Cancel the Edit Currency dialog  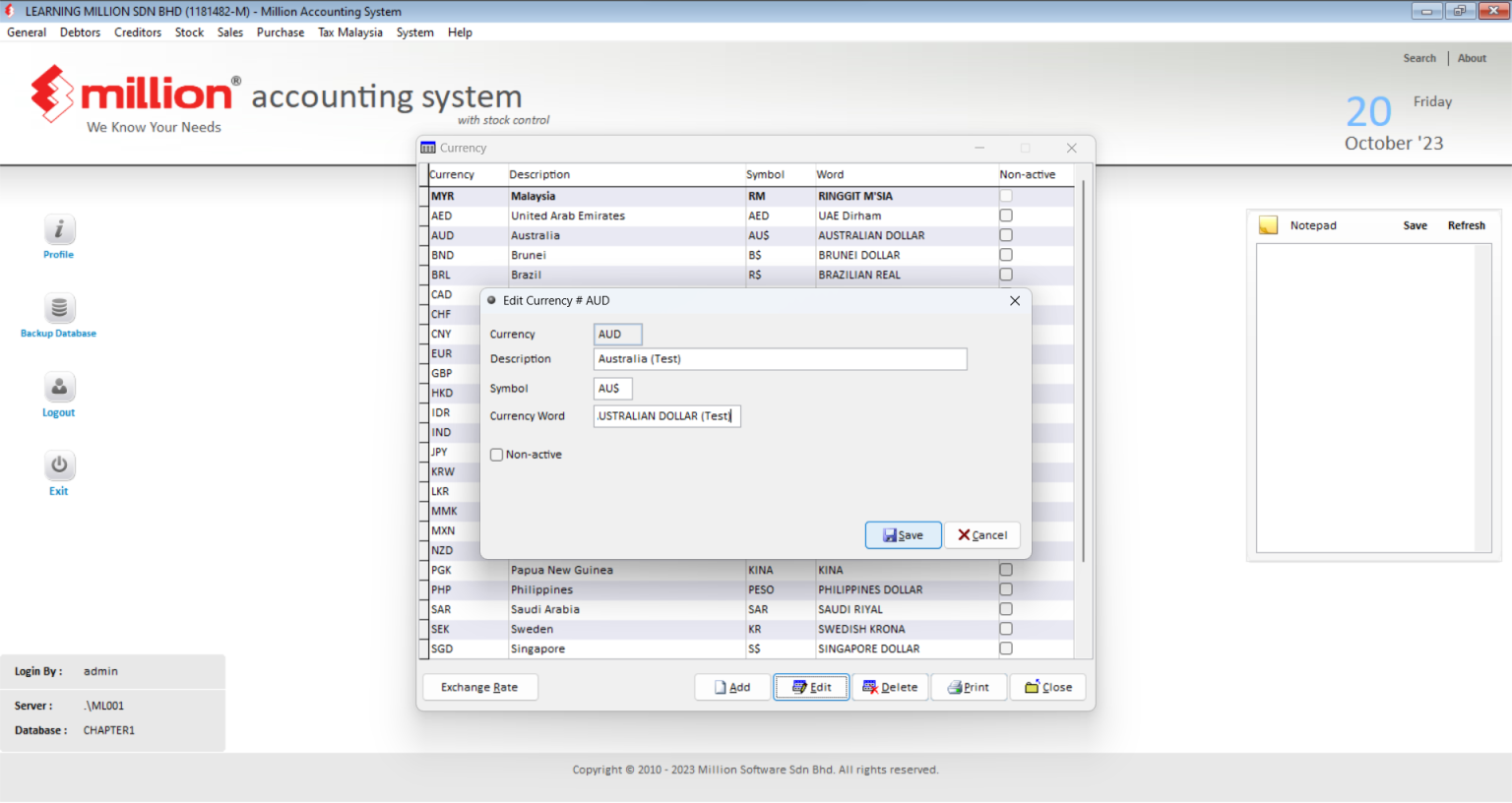(x=982, y=535)
